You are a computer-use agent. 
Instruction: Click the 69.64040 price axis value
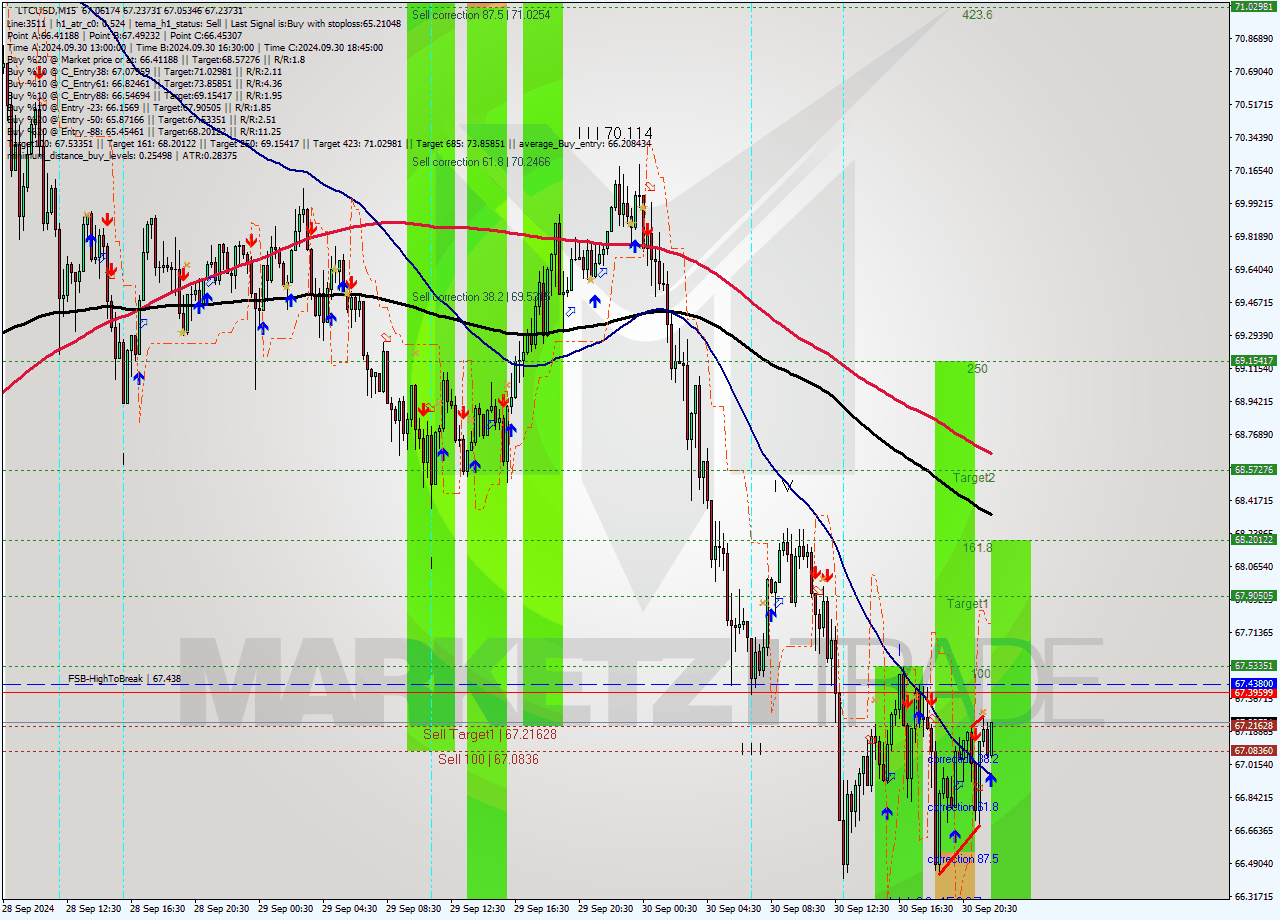pos(1253,269)
